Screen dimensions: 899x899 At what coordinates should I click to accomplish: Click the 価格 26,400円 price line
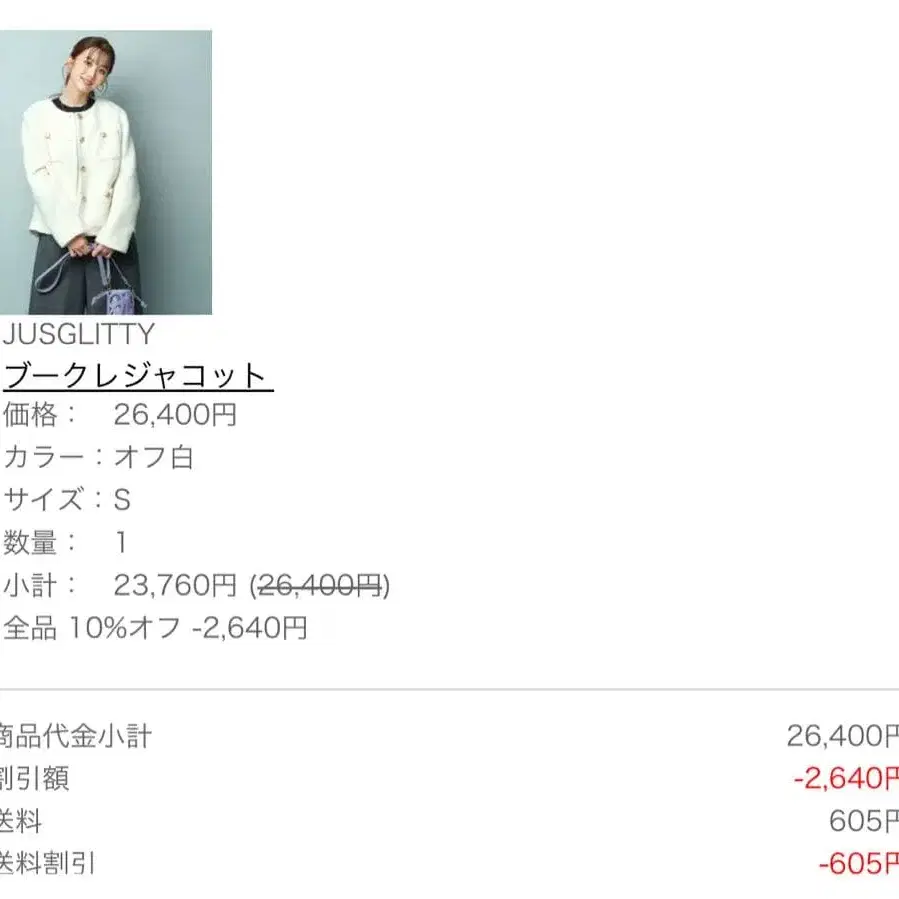[x=119, y=415]
